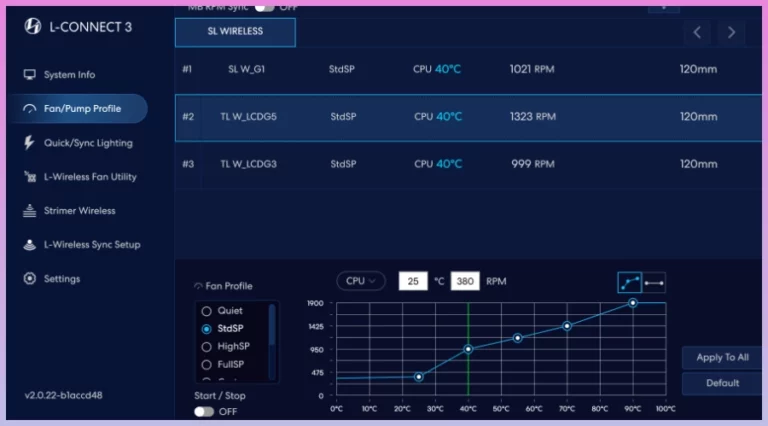
Task: Open L-Wireless Fan Utility
Action: [x=89, y=177]
